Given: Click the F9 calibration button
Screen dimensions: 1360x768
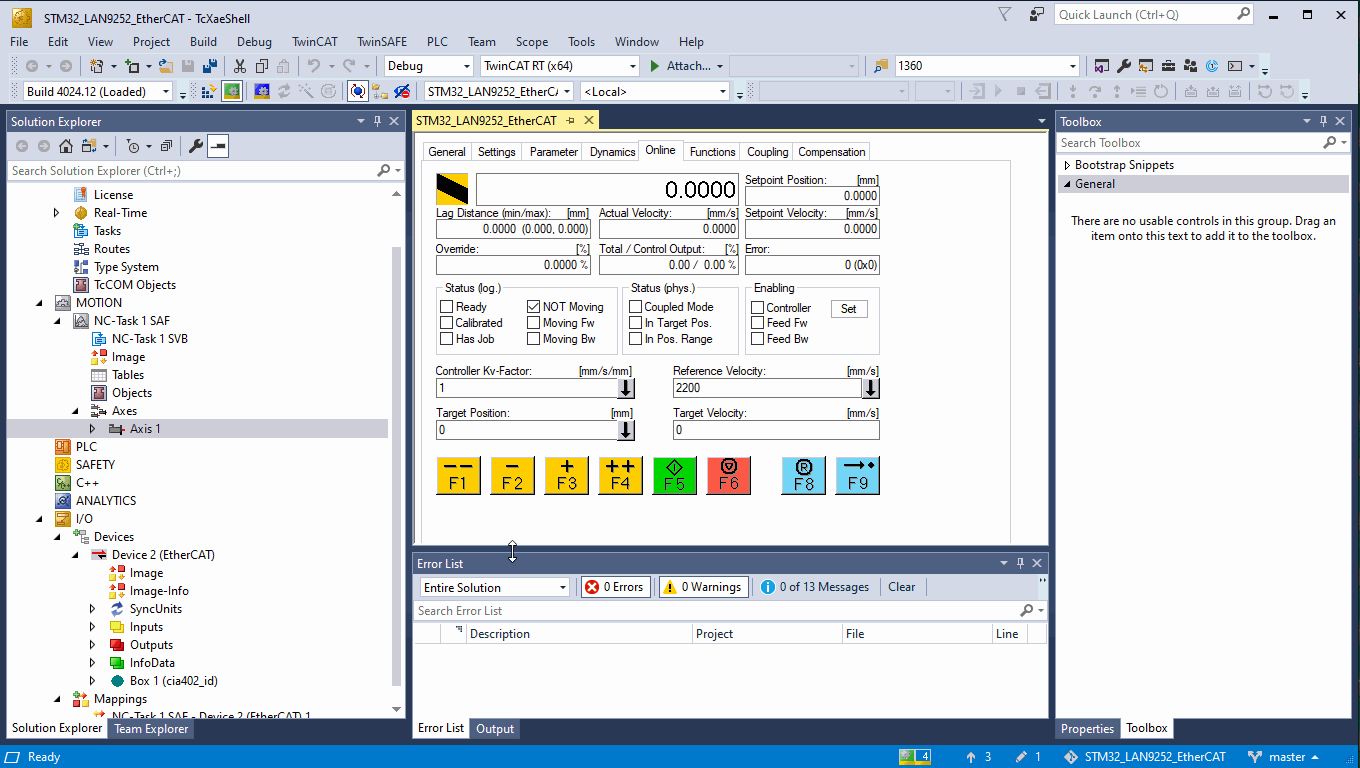Looking at the screenshot, I should [x=858, y=475].
